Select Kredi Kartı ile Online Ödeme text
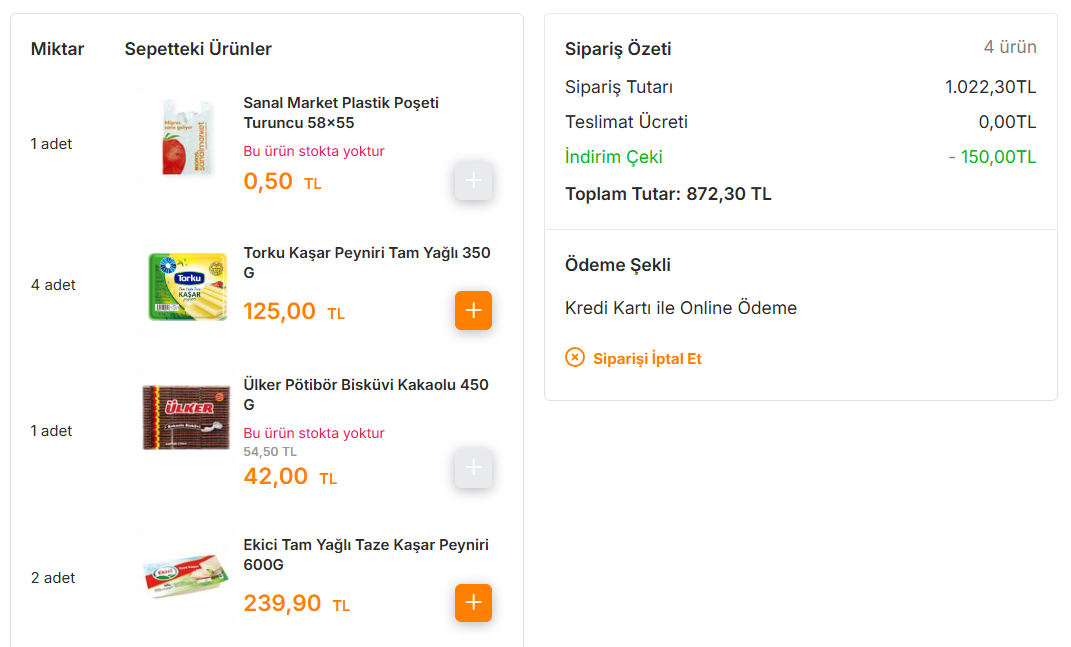The image size is (1071, 647). click(x=680, y=308)
